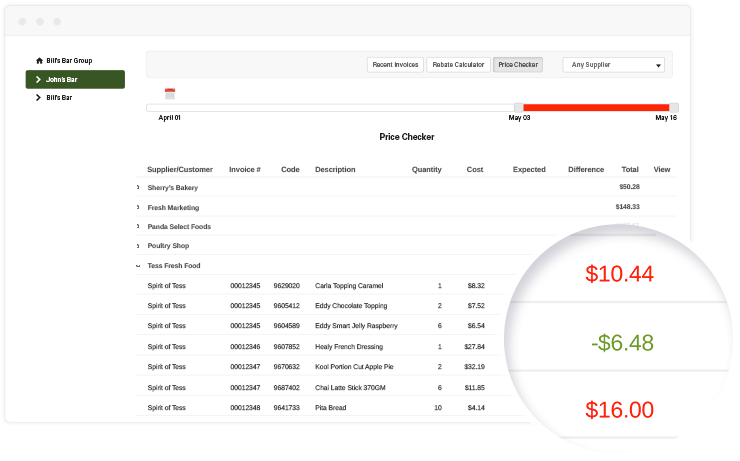
Task: Expand the Sherry's Bakery supplier row
Action: [138, 187]
